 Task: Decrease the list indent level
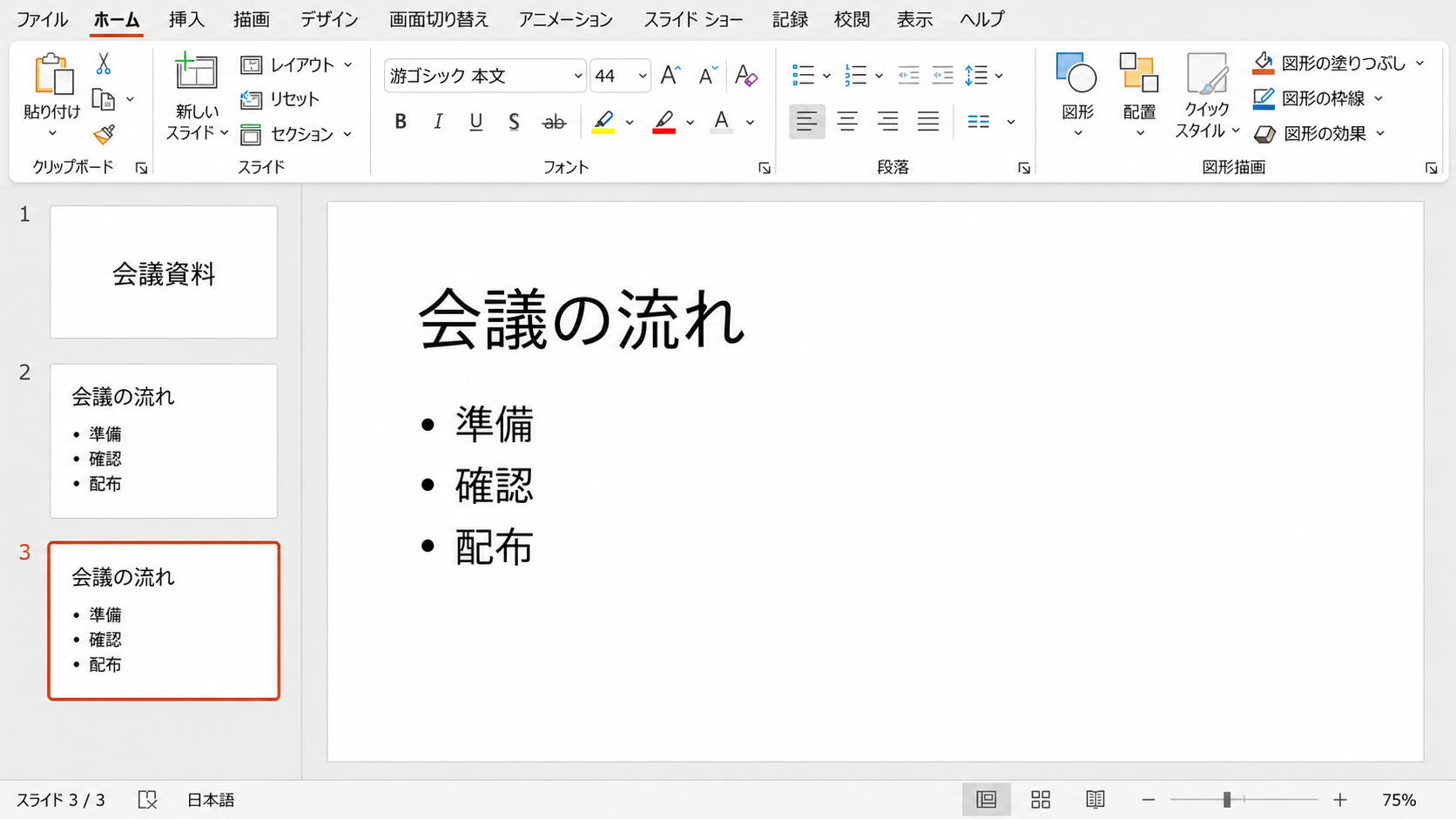[908, 76]
